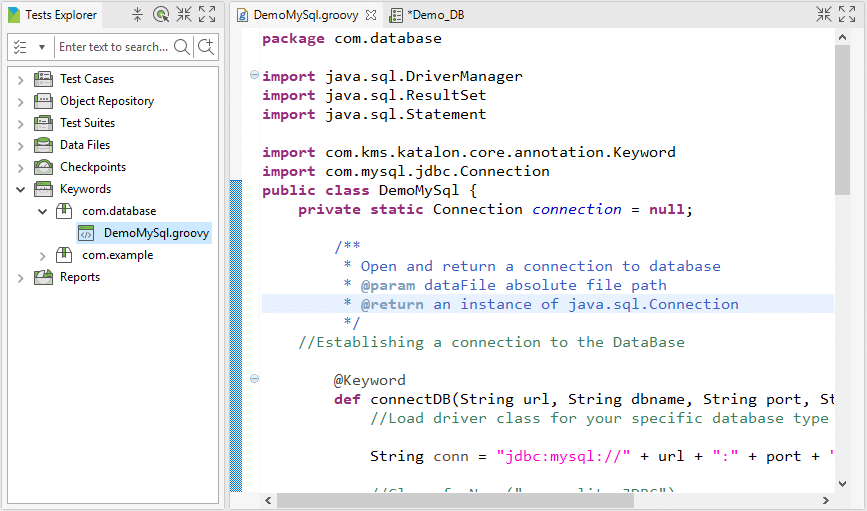This screenshot has height=511, width=867.
Task: Minimize the Tests Explorer panel
Action: 184,14
